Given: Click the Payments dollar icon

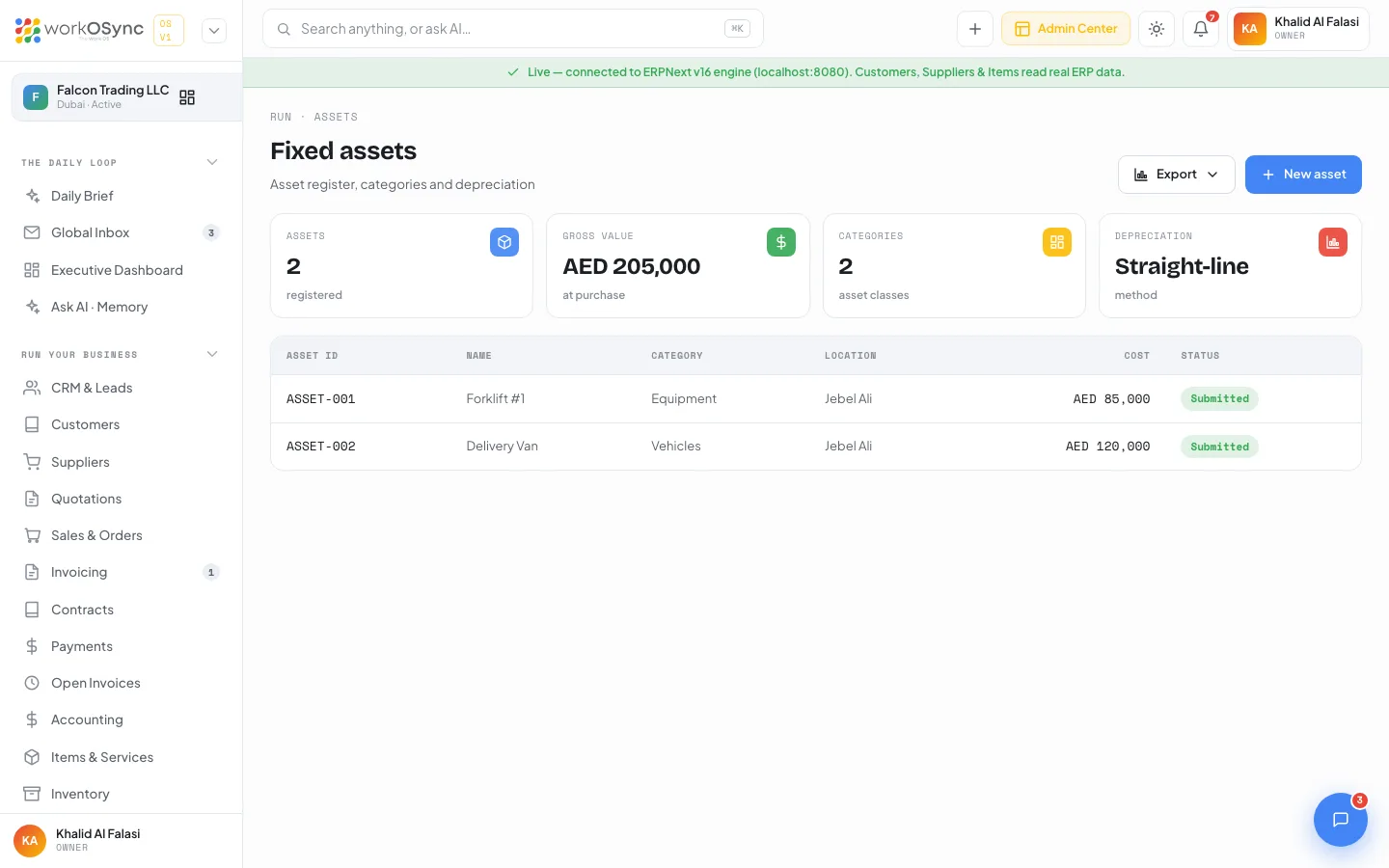Looking at the screenshot, I should coord(32,646).
